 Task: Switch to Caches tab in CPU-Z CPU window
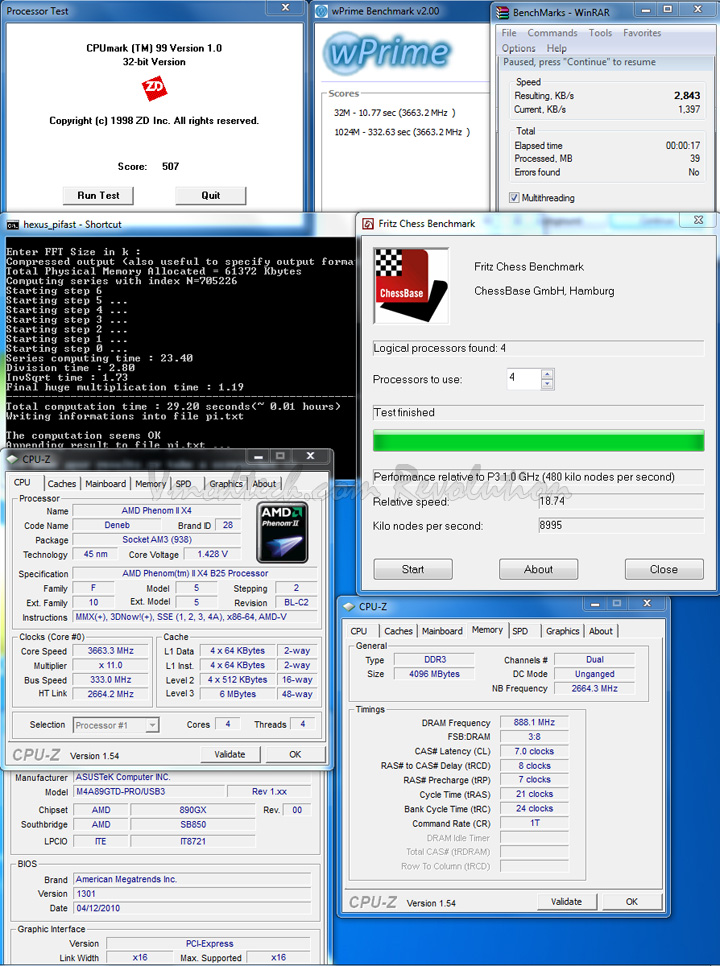tap(62, 484)
